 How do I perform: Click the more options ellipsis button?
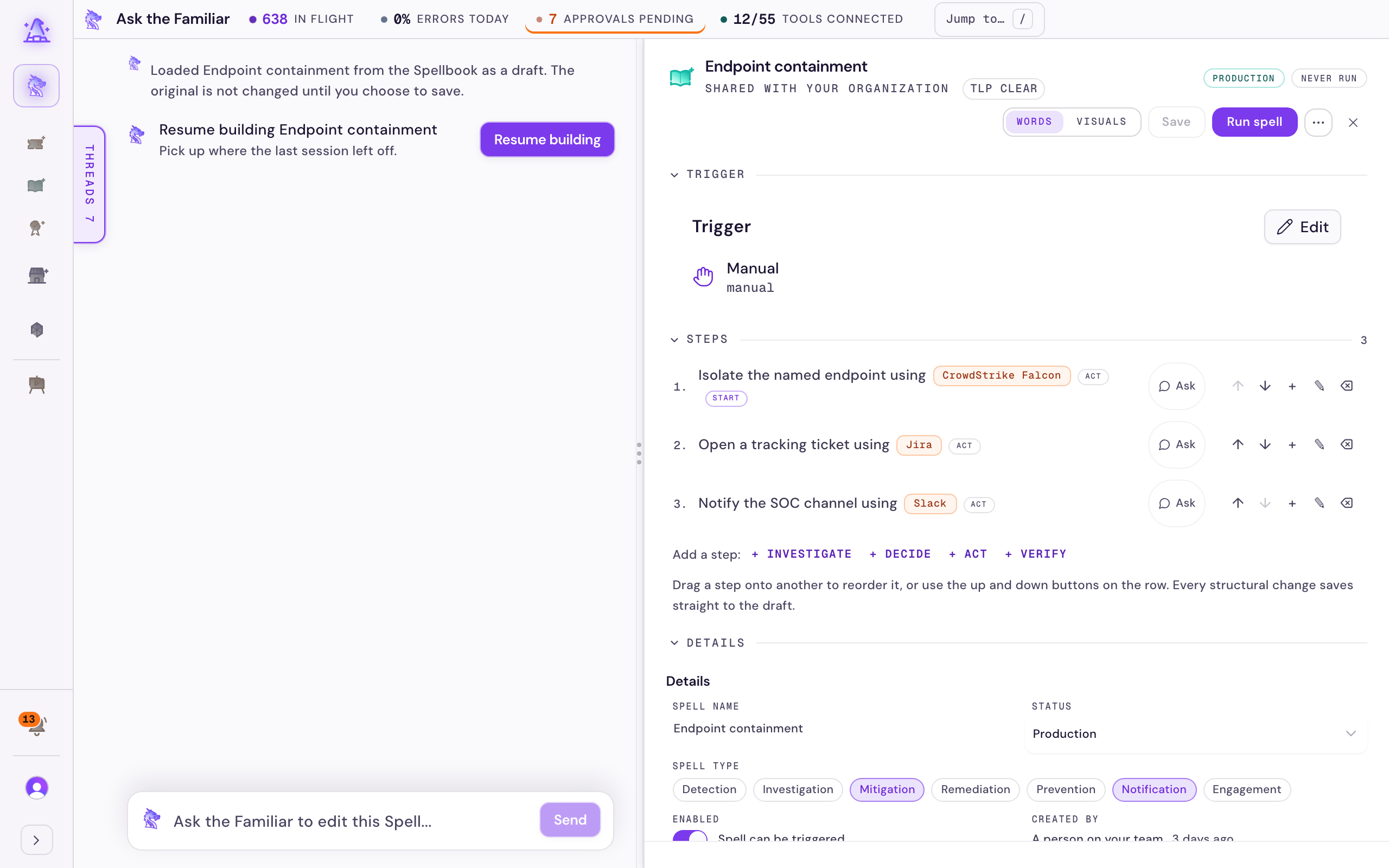(1318, 122)
